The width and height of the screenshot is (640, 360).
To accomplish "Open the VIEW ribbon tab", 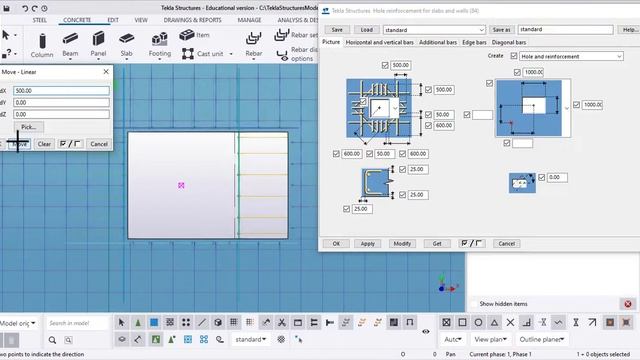I will pyautogui.click(x=141, y=20).
